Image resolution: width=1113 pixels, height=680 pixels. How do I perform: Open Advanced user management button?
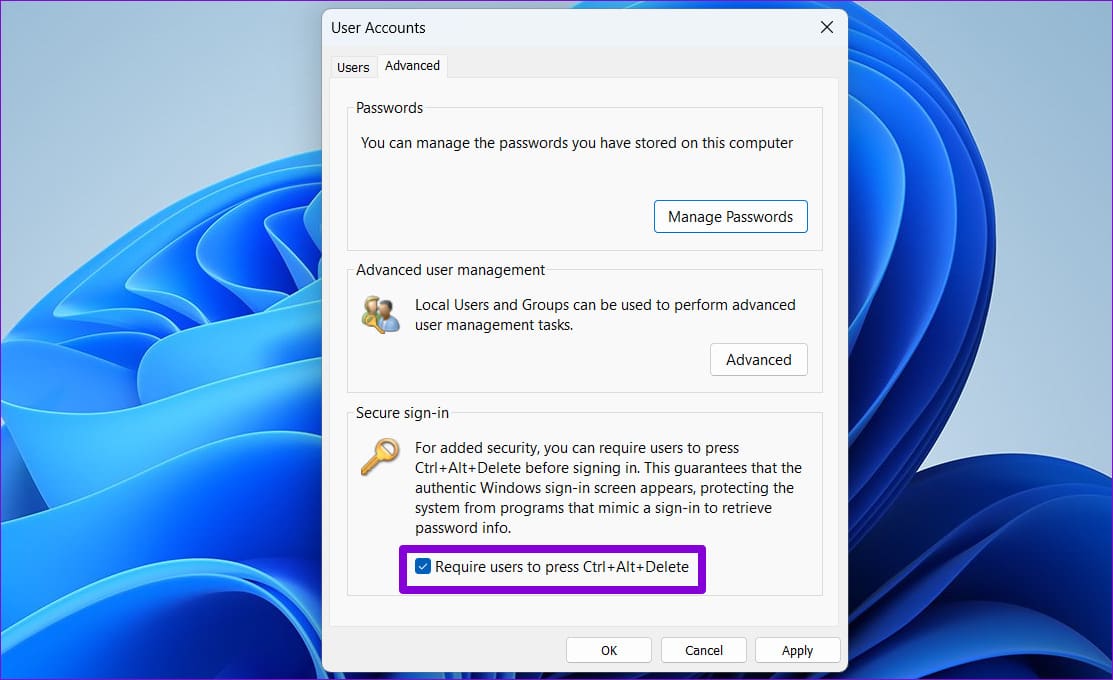pyautogui.click(x=758, y=360)
